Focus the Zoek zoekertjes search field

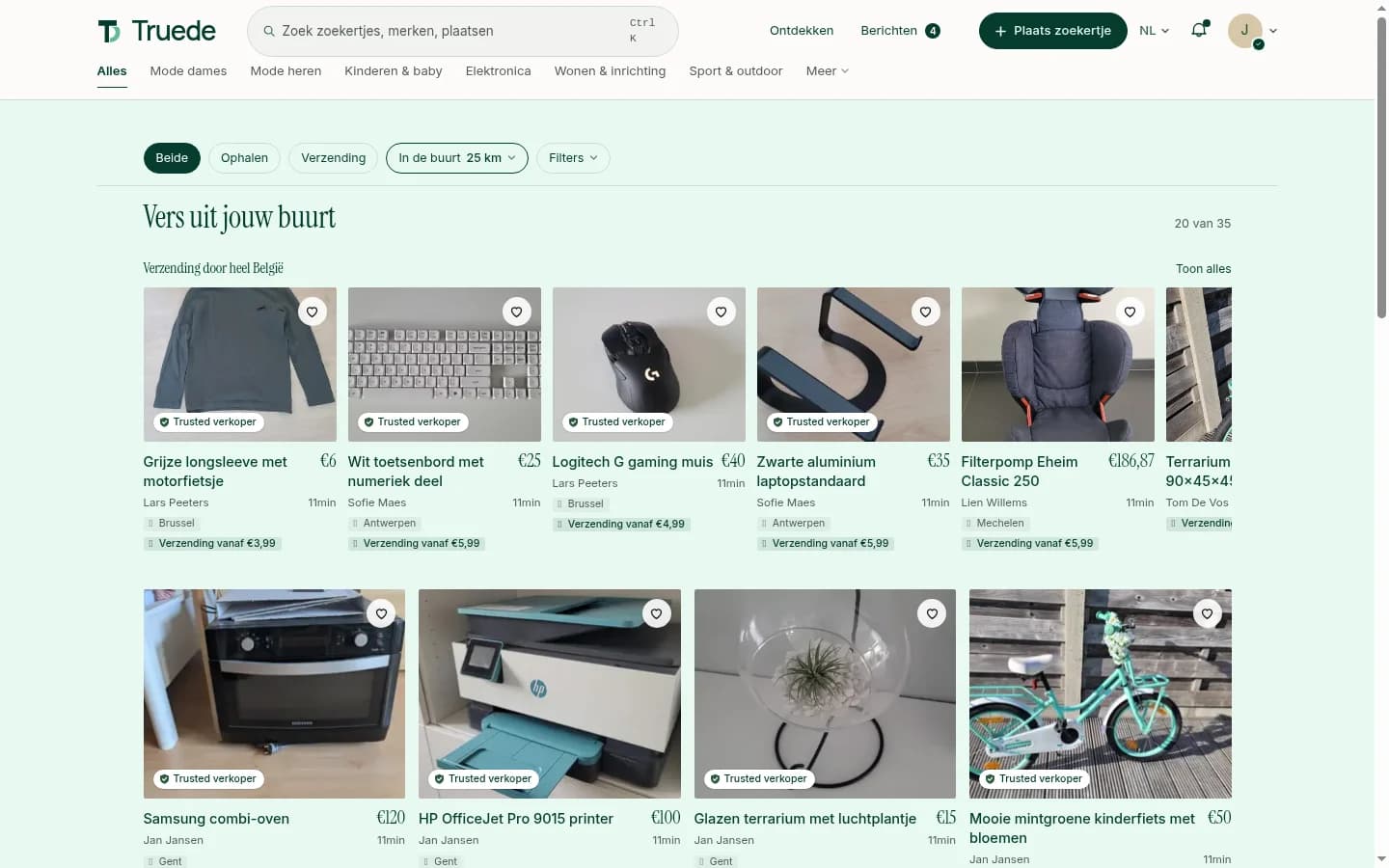click(x=463, y=31)
